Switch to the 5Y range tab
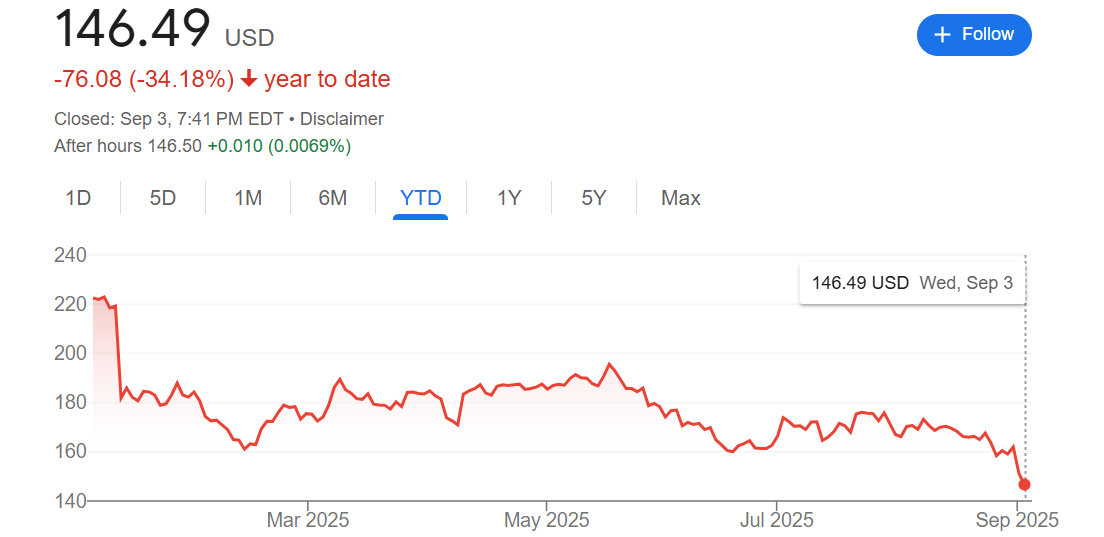This screenshot has width=1104, height=537. pyautogui.click(x=594, y=198)
